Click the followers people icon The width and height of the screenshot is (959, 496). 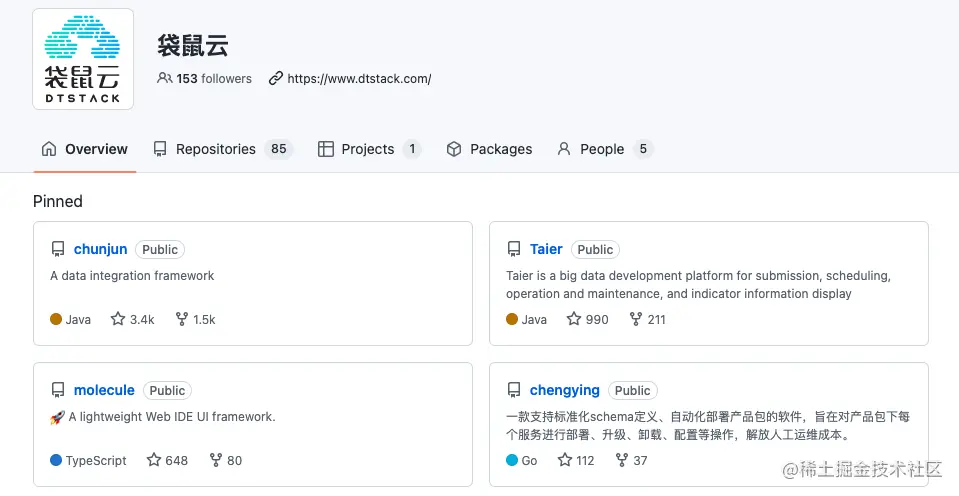coord(164,78)
